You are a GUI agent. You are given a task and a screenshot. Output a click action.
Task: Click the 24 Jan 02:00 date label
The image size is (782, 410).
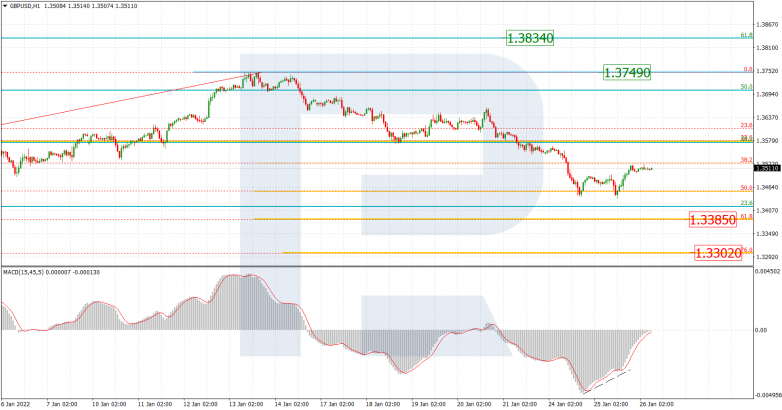click(567, 404)
